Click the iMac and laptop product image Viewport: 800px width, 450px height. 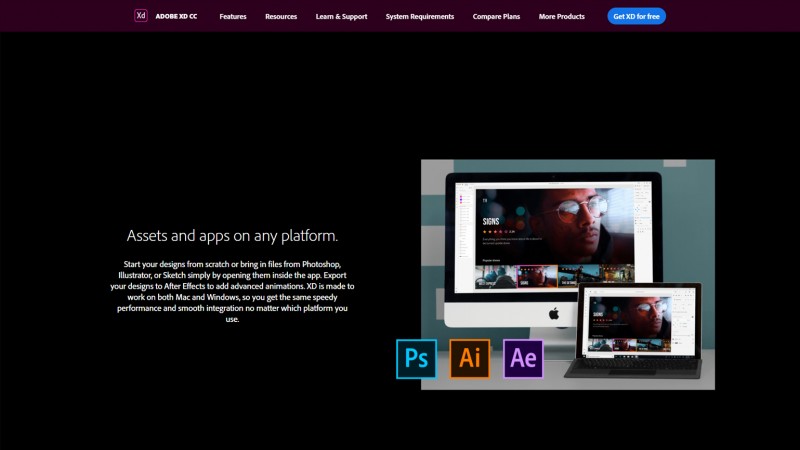[568, 274]
